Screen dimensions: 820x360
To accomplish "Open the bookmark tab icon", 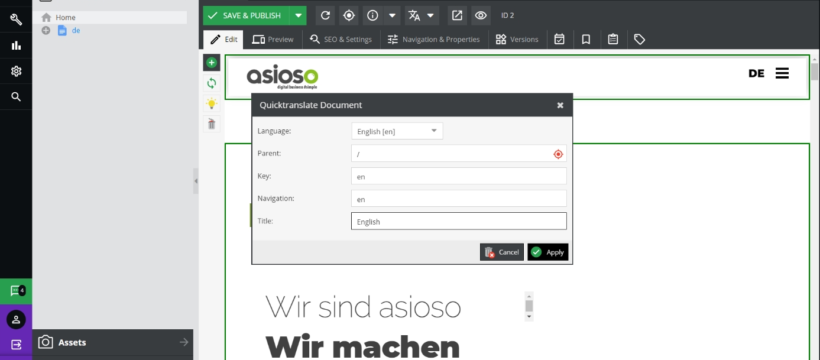I will click(586, 39).
